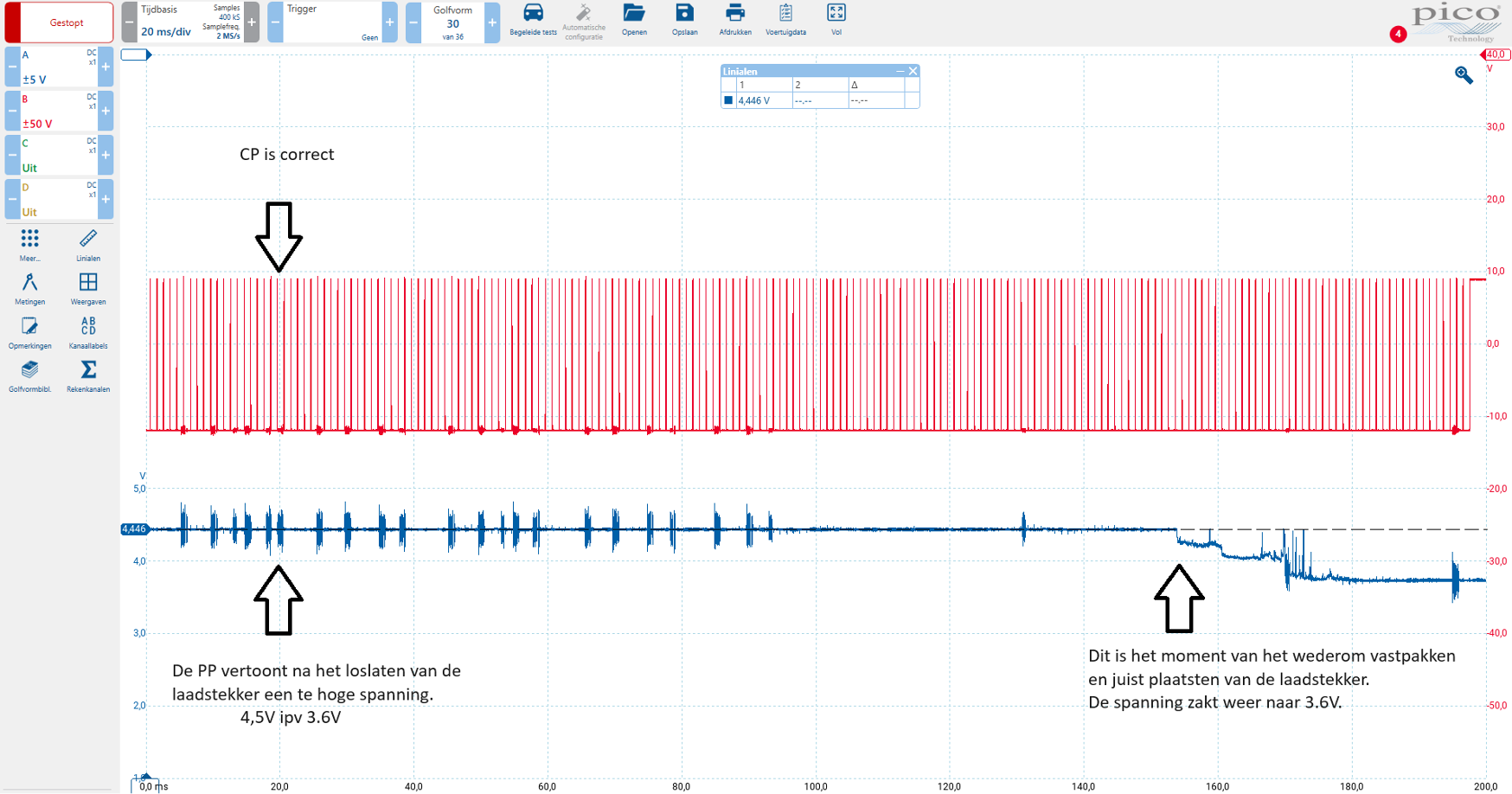This screenshot has height=794, width=1512.
Task: Select the 4,446 V ruler value cell
Action: pos(764,100)
